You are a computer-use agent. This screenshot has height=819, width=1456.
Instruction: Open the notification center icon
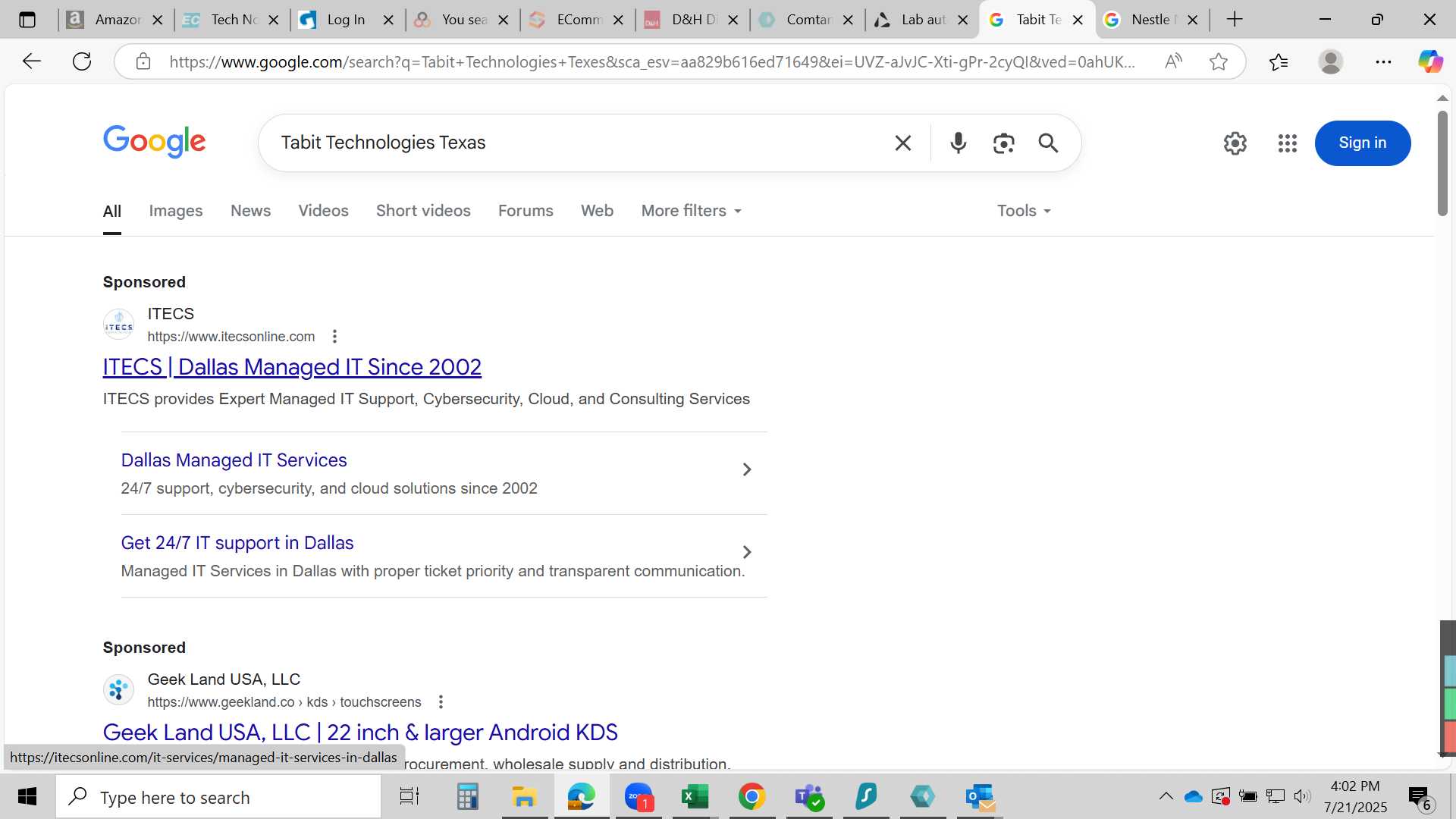click(1420, 797)
